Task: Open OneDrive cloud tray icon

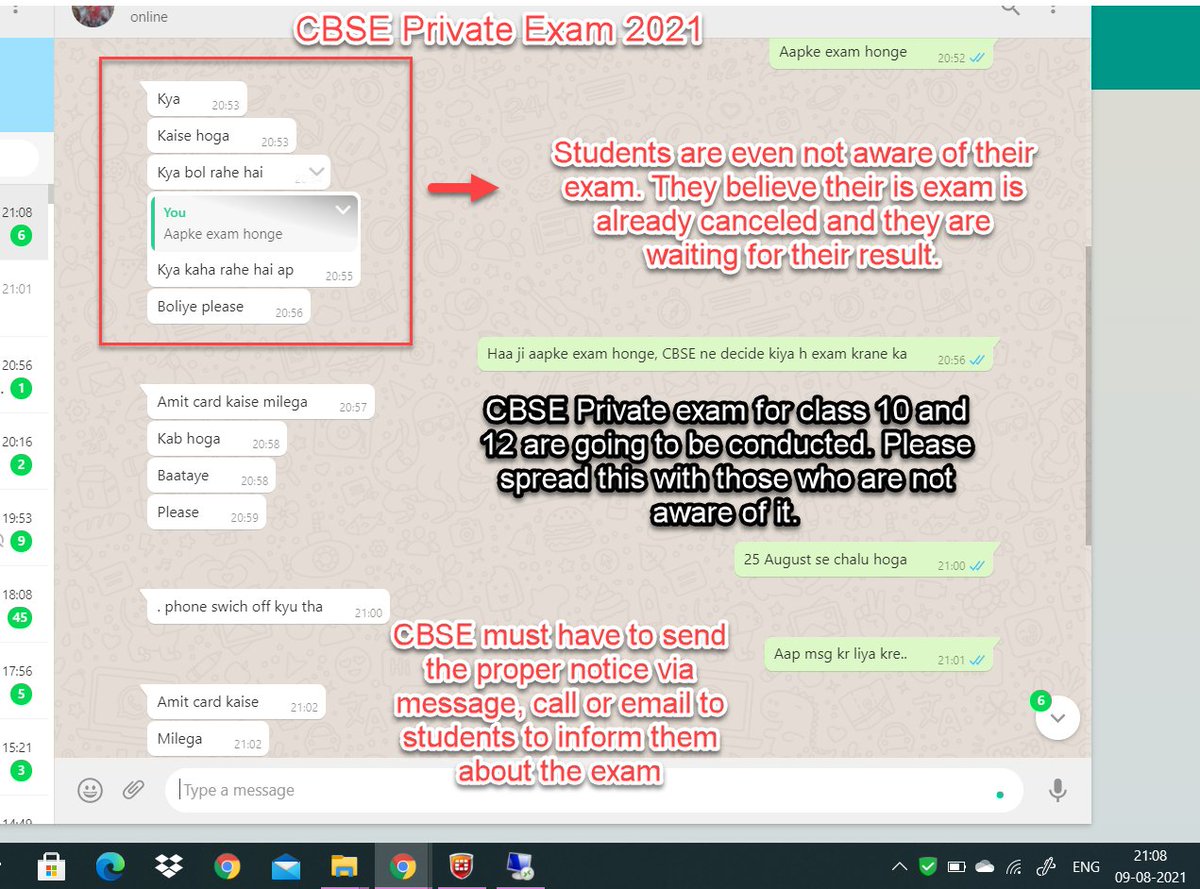Action: [x=985, y=866]
